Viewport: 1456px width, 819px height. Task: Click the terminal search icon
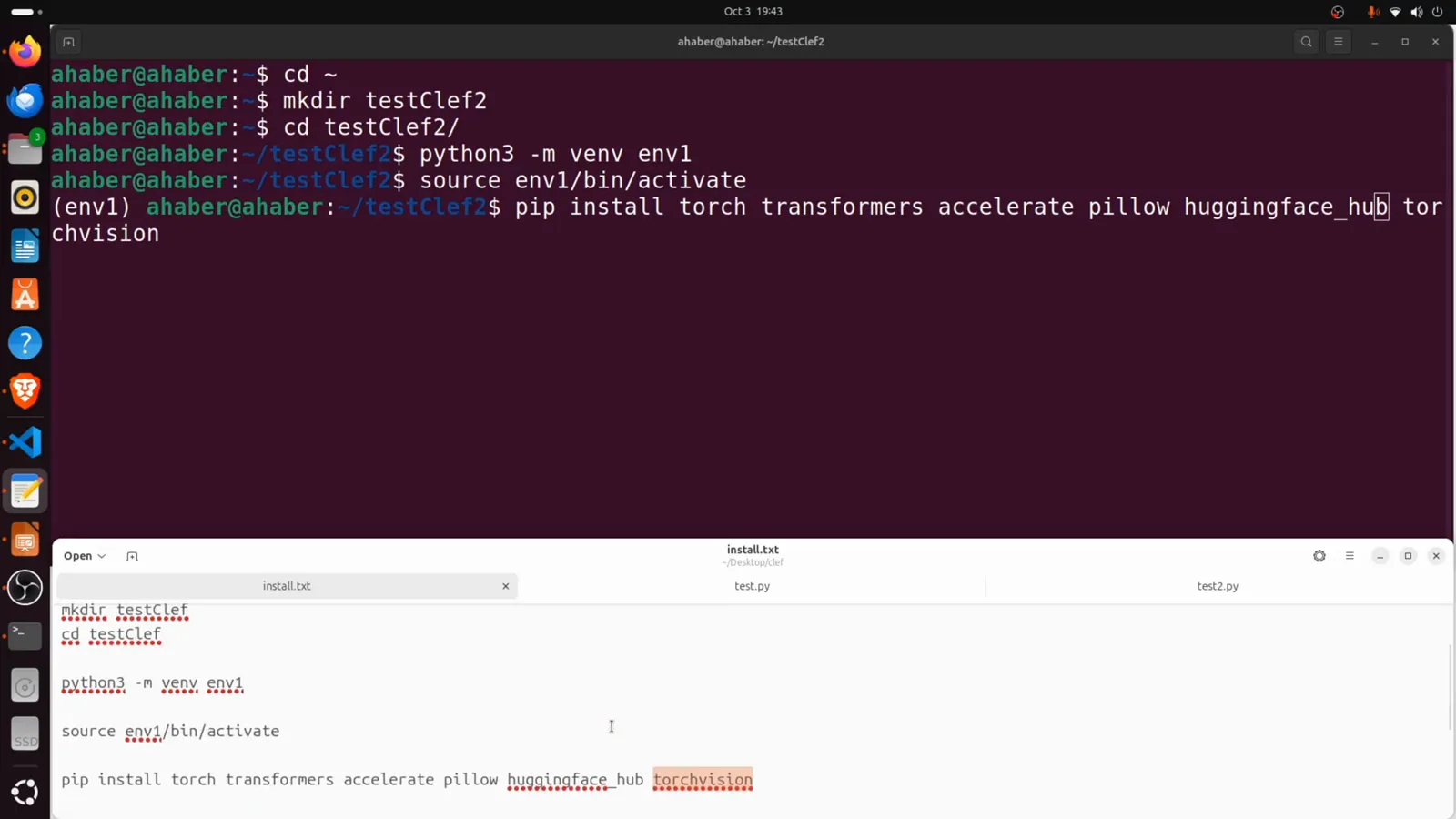click(1306, 42)
